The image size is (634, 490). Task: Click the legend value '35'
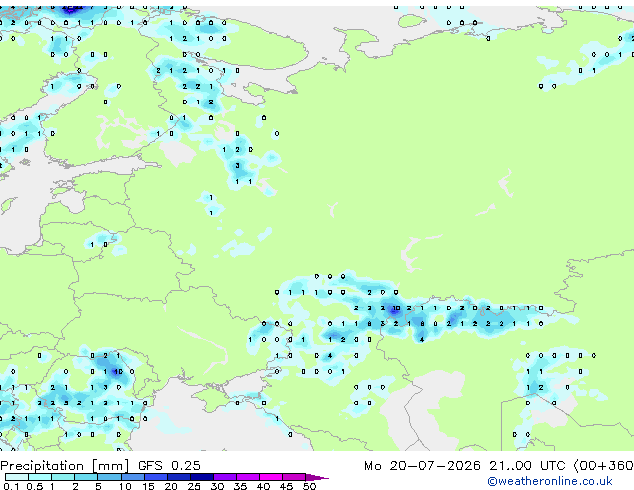tap(240, 486)
